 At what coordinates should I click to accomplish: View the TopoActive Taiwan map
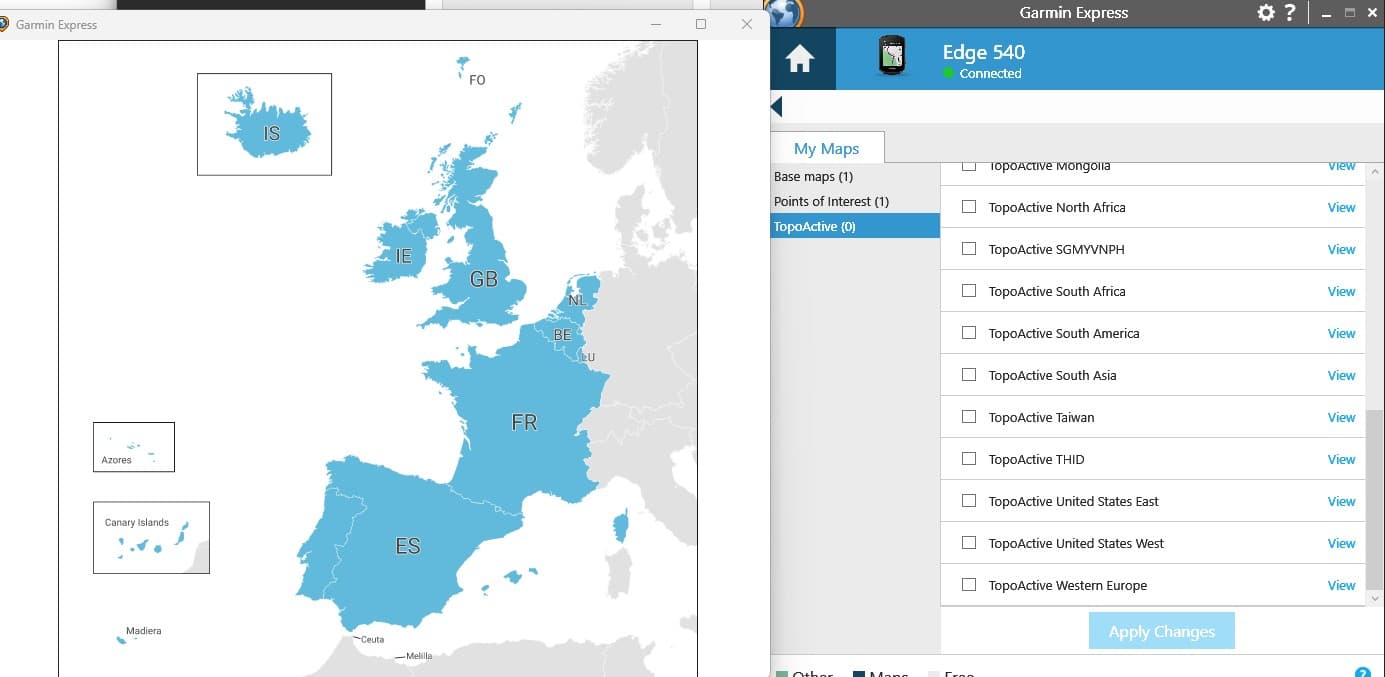click(1341, 417)
